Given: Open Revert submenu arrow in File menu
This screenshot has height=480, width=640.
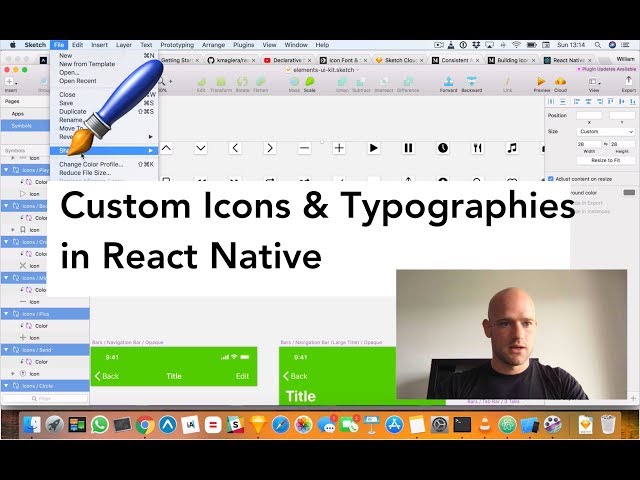Looking at the screenshot, I should [x=150, y=137].
